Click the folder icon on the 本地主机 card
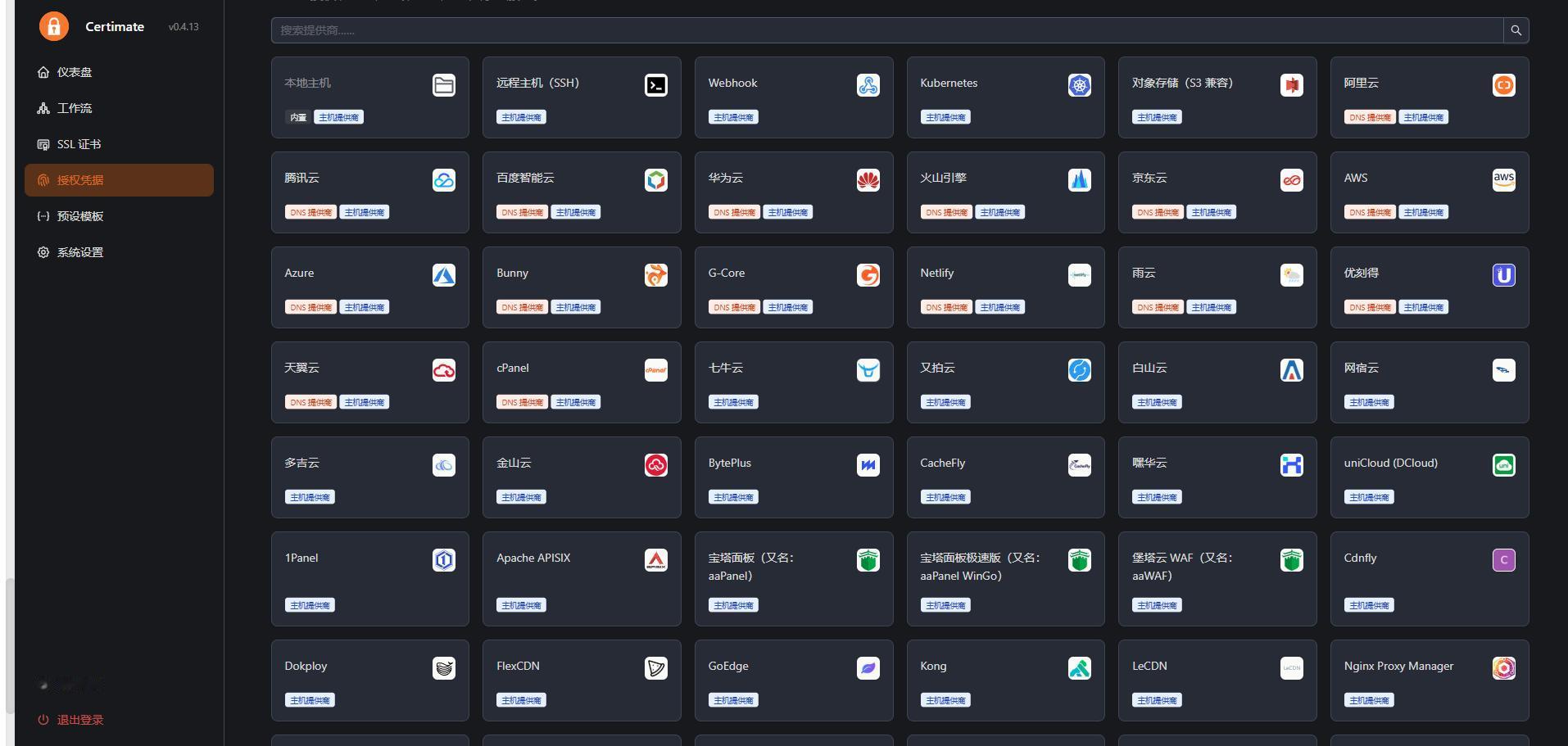 tap(444, 85)
